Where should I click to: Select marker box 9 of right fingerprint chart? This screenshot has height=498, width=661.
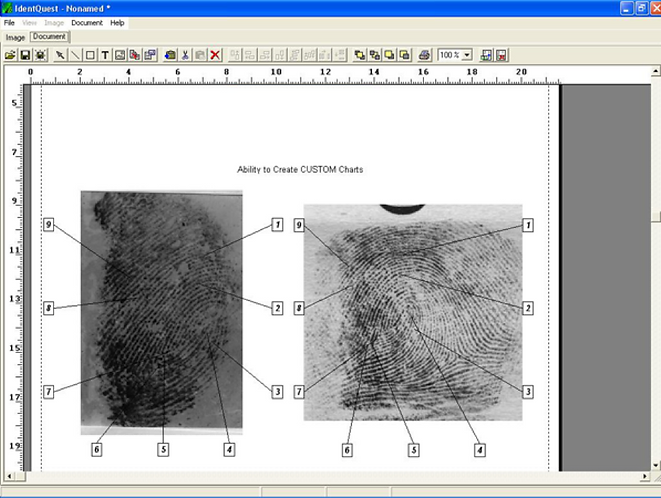(x=299, y=225)
